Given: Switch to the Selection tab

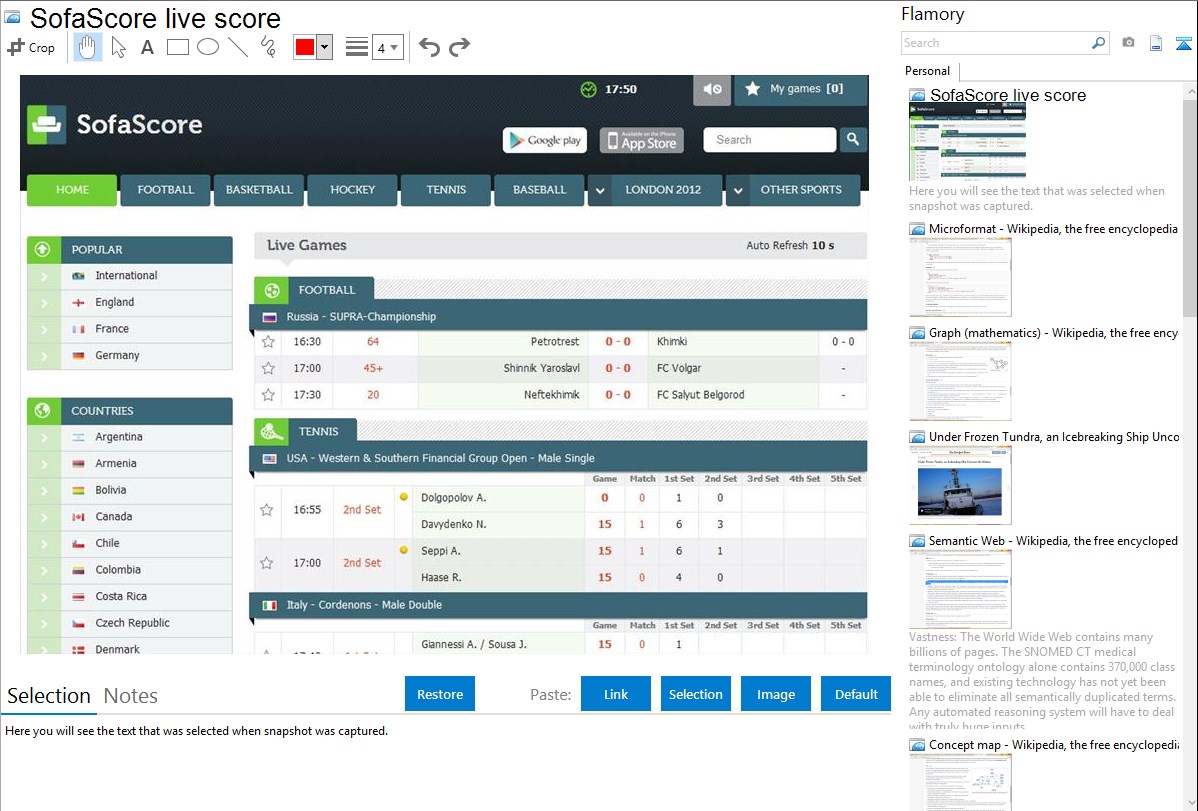Looking at the screenshot, I should 49,696.
